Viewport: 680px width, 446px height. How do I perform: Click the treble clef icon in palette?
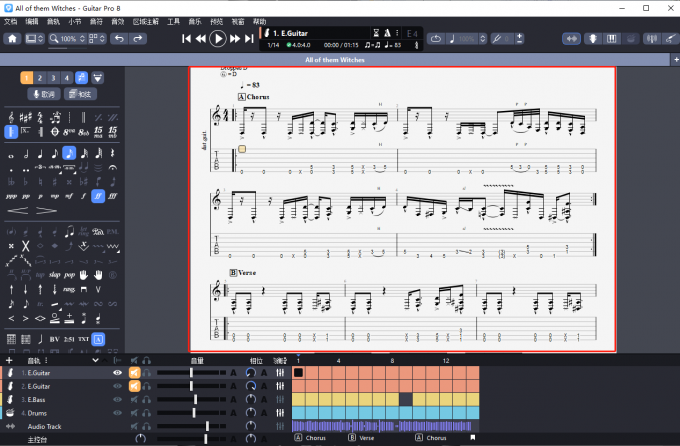point(12,132)
